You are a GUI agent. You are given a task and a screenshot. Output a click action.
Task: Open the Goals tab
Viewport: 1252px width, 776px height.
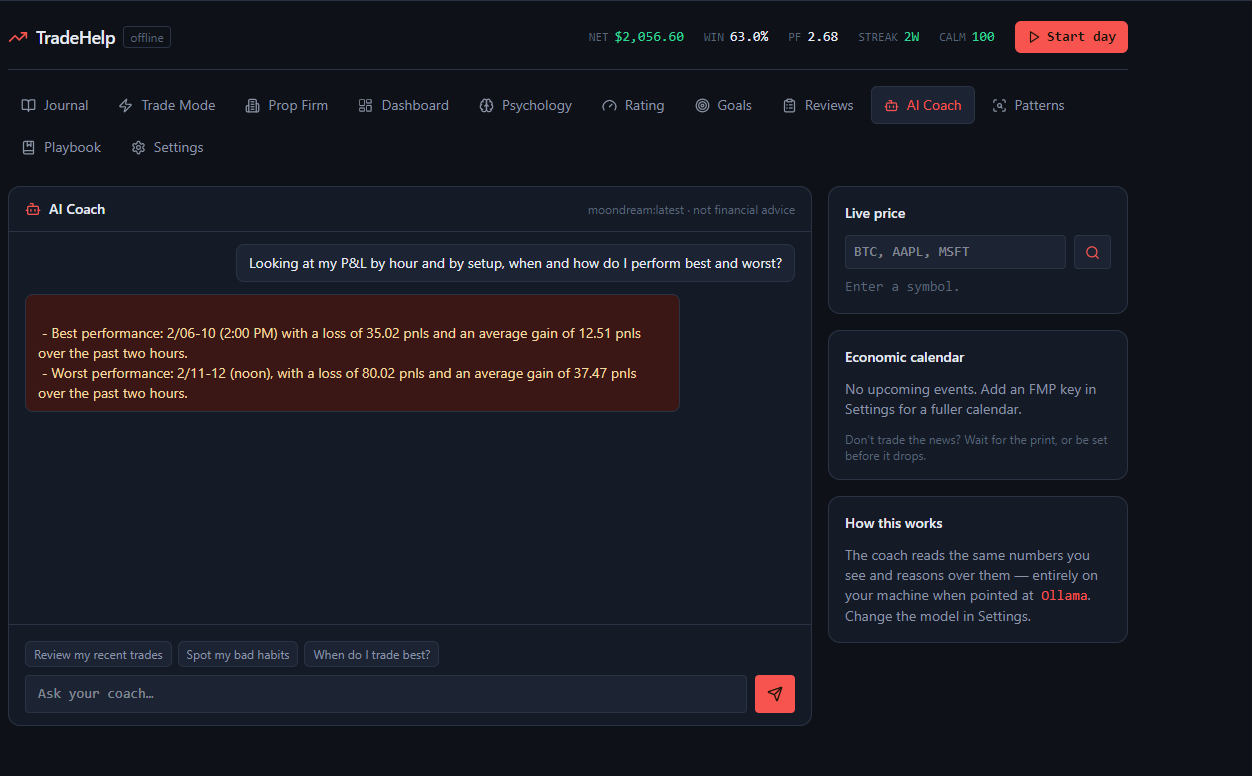click(724, 105)
